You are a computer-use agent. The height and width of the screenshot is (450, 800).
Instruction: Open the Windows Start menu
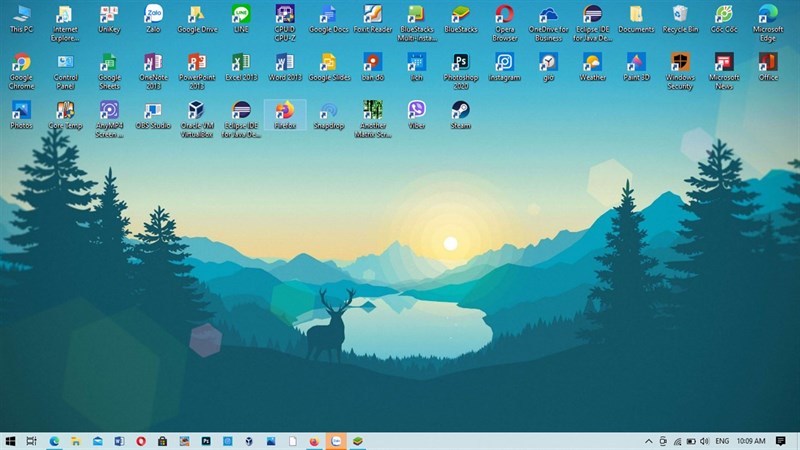click(10, 441)
